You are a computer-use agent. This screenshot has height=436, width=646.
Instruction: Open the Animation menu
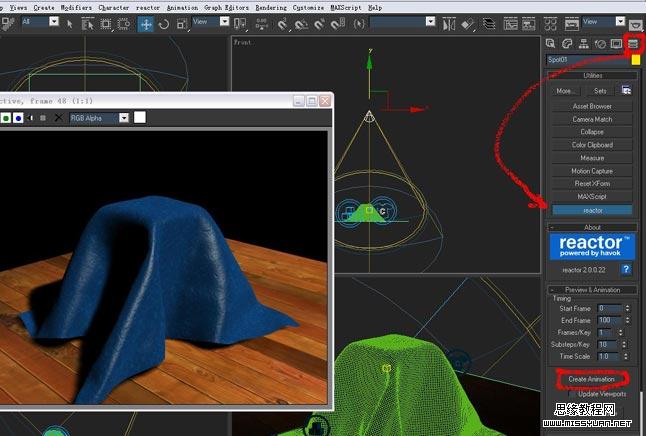(182, 7)
